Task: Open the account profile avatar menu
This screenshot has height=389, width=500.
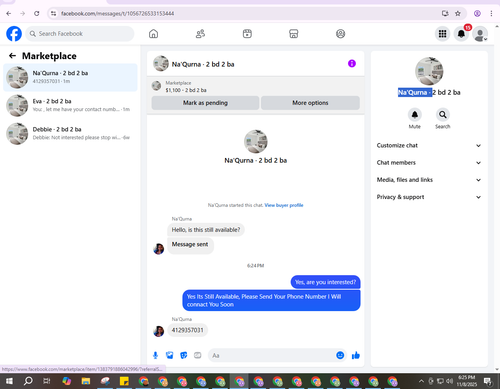Action: [480, 34]
